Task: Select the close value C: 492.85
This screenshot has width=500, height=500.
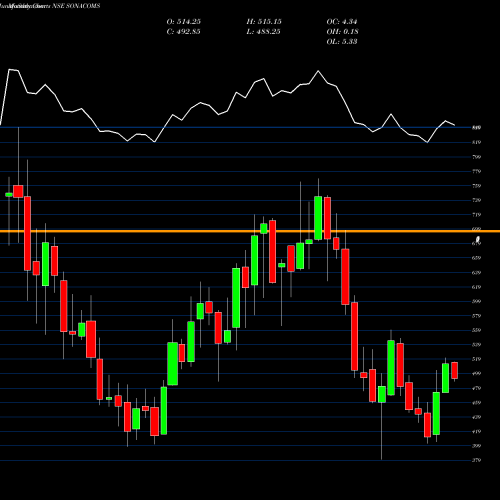Action: click(x=184, y=32)
